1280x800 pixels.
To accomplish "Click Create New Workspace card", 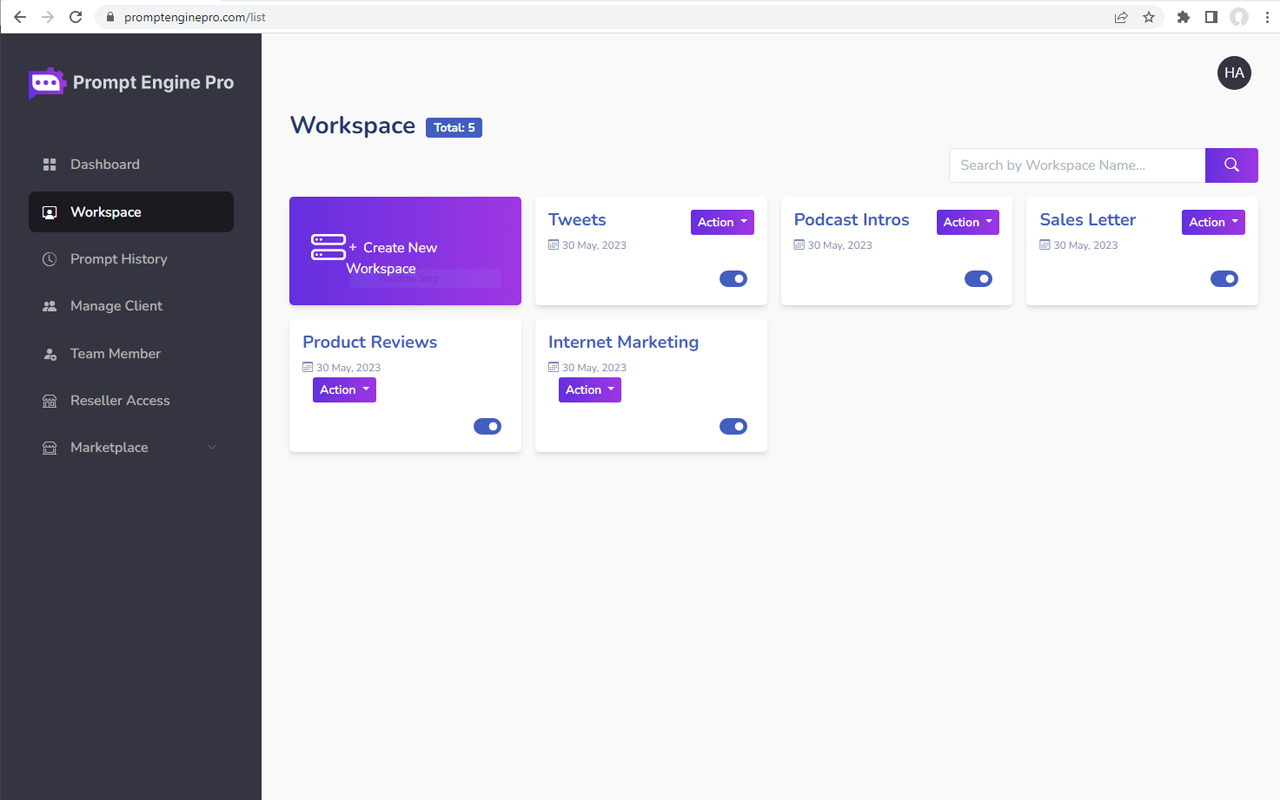I will (405, 251).
